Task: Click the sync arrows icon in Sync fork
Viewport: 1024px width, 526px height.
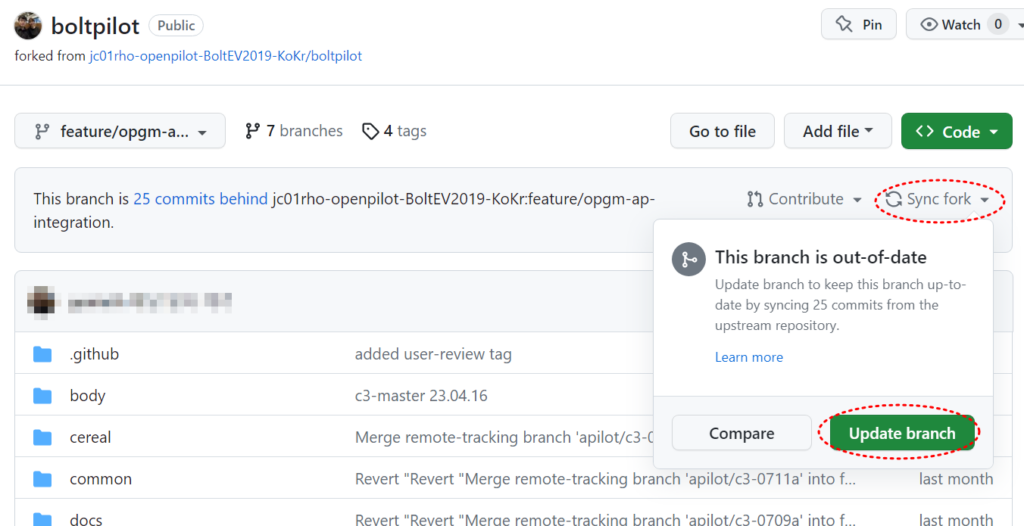Action: click(893, 199)
